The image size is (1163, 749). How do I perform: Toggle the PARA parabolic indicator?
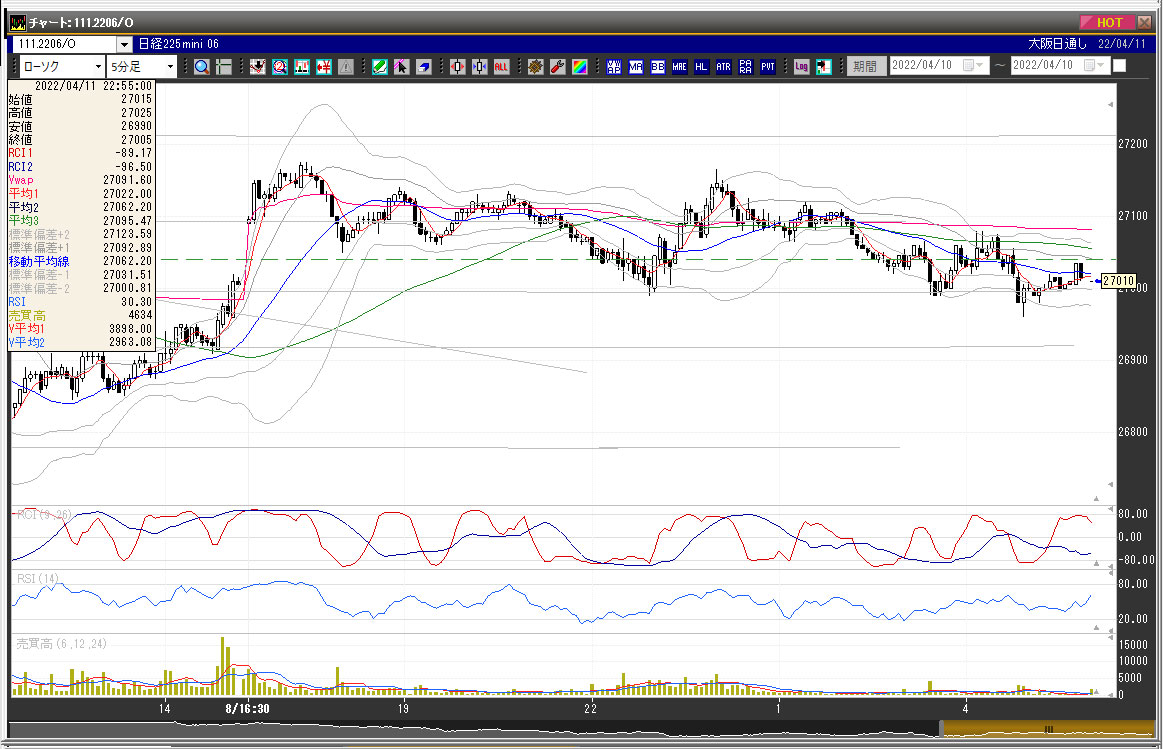pyautogui.click(x=745, y=67)
